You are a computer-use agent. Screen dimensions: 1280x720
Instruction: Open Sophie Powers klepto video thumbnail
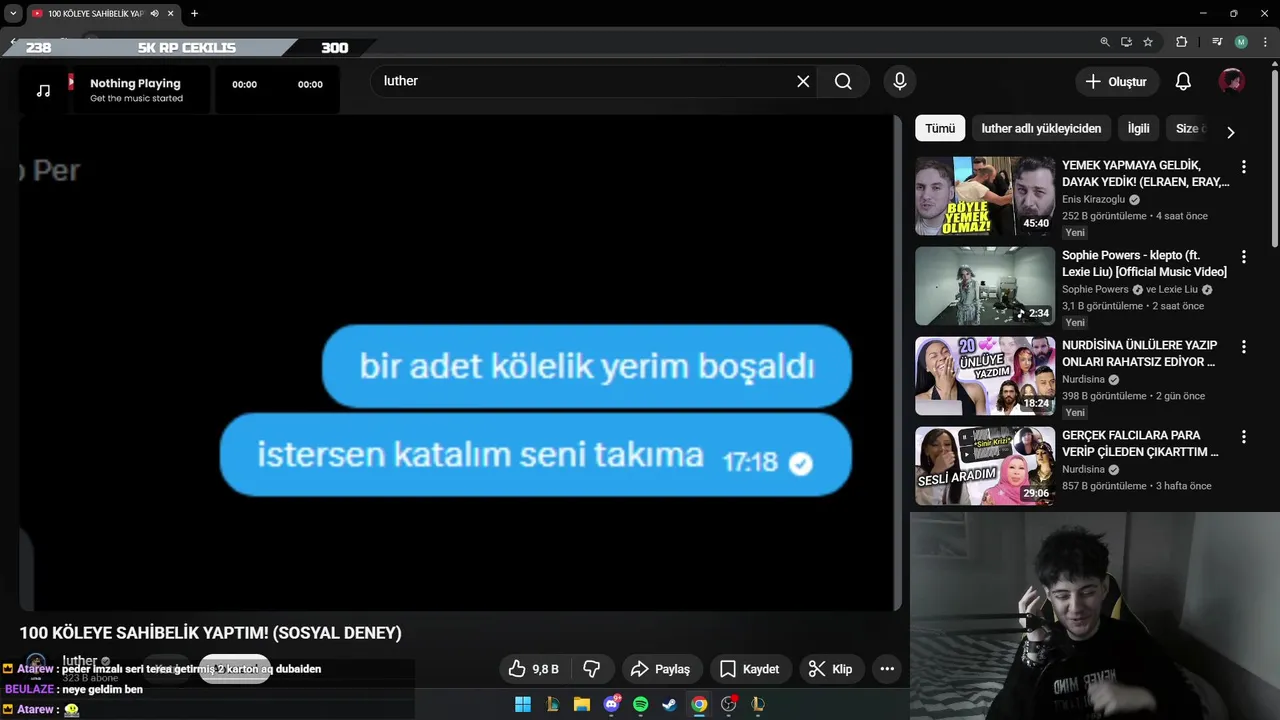point(985,286)
